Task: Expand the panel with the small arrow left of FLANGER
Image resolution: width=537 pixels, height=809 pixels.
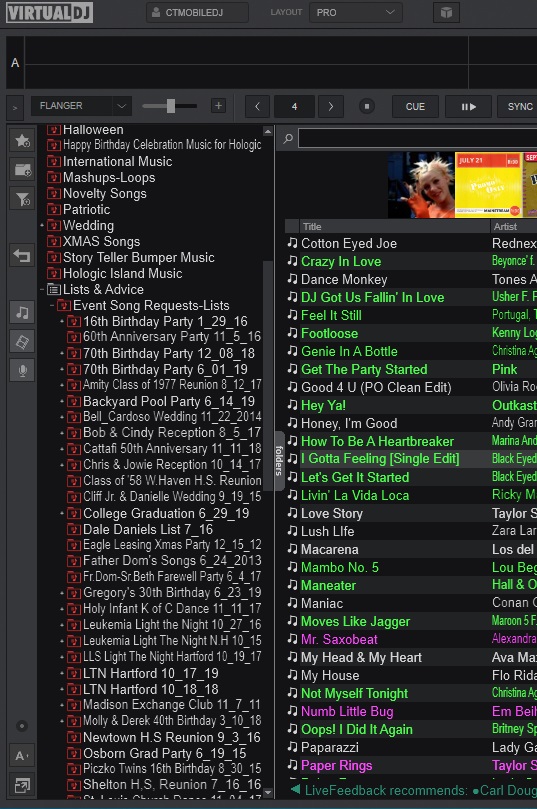Action: pyautogui.click(x=15, y=107)
